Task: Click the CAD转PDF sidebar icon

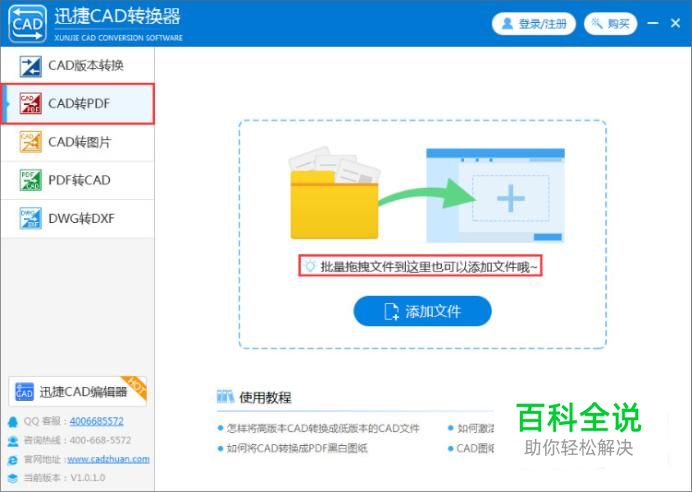Action: [x=30, y=104]
